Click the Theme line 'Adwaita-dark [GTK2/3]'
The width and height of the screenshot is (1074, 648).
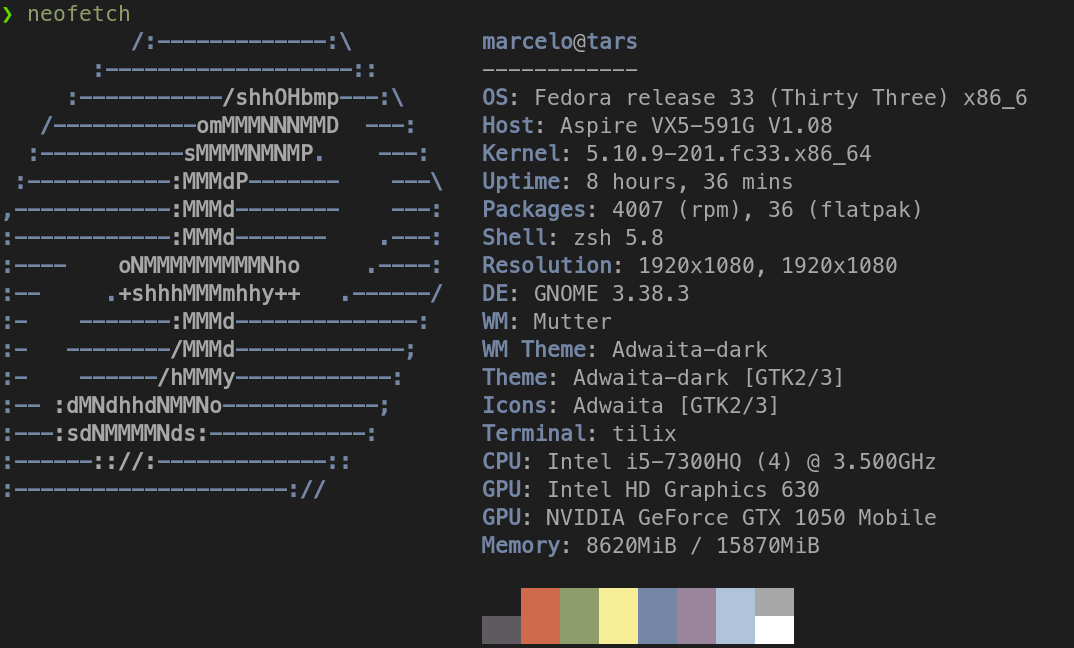(x=708, y=378)
